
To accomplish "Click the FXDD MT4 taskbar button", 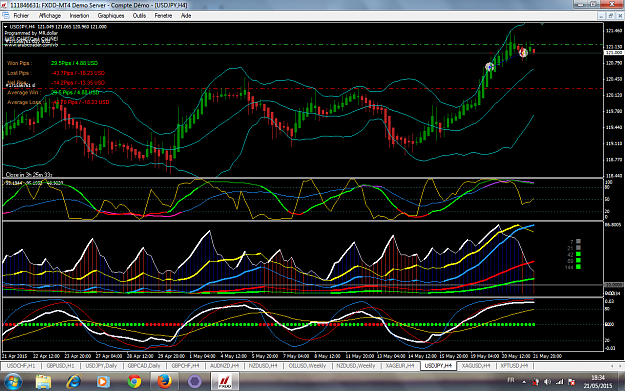I will 224,381.
